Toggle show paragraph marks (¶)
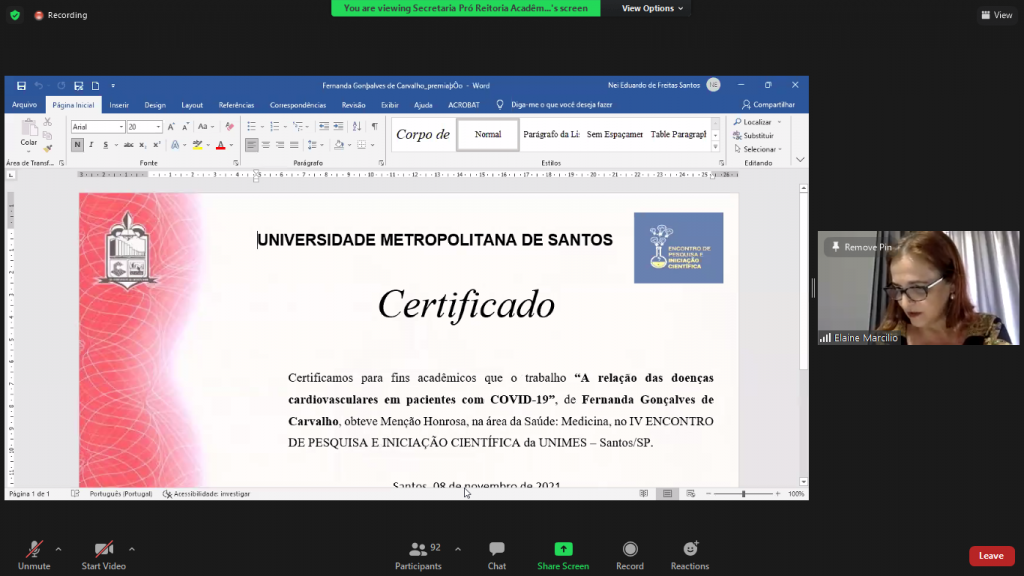Image resolution: width=1024 pixels, height=576 pixels. click(x=375, y=127)
